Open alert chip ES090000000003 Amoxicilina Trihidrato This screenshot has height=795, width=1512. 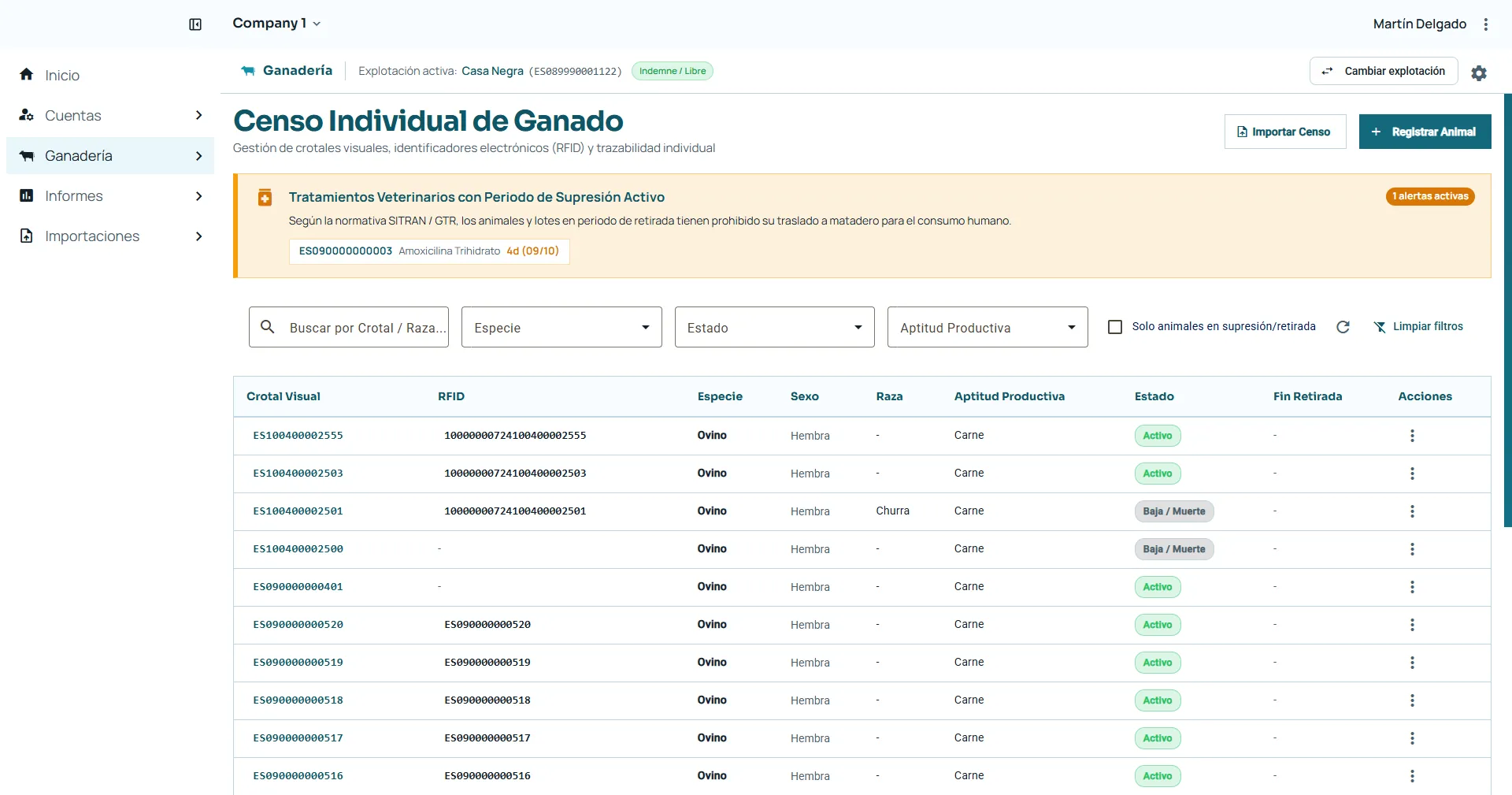coord(429,251)
